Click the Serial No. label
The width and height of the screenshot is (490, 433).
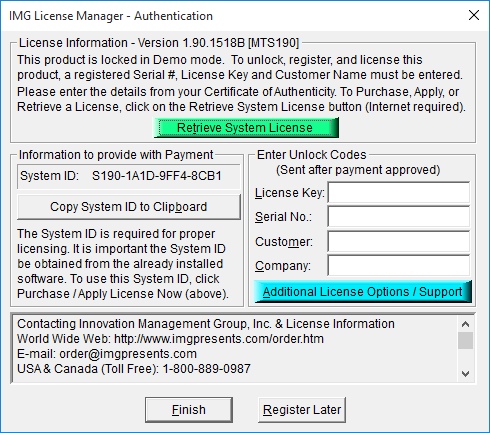pos(283,217)
